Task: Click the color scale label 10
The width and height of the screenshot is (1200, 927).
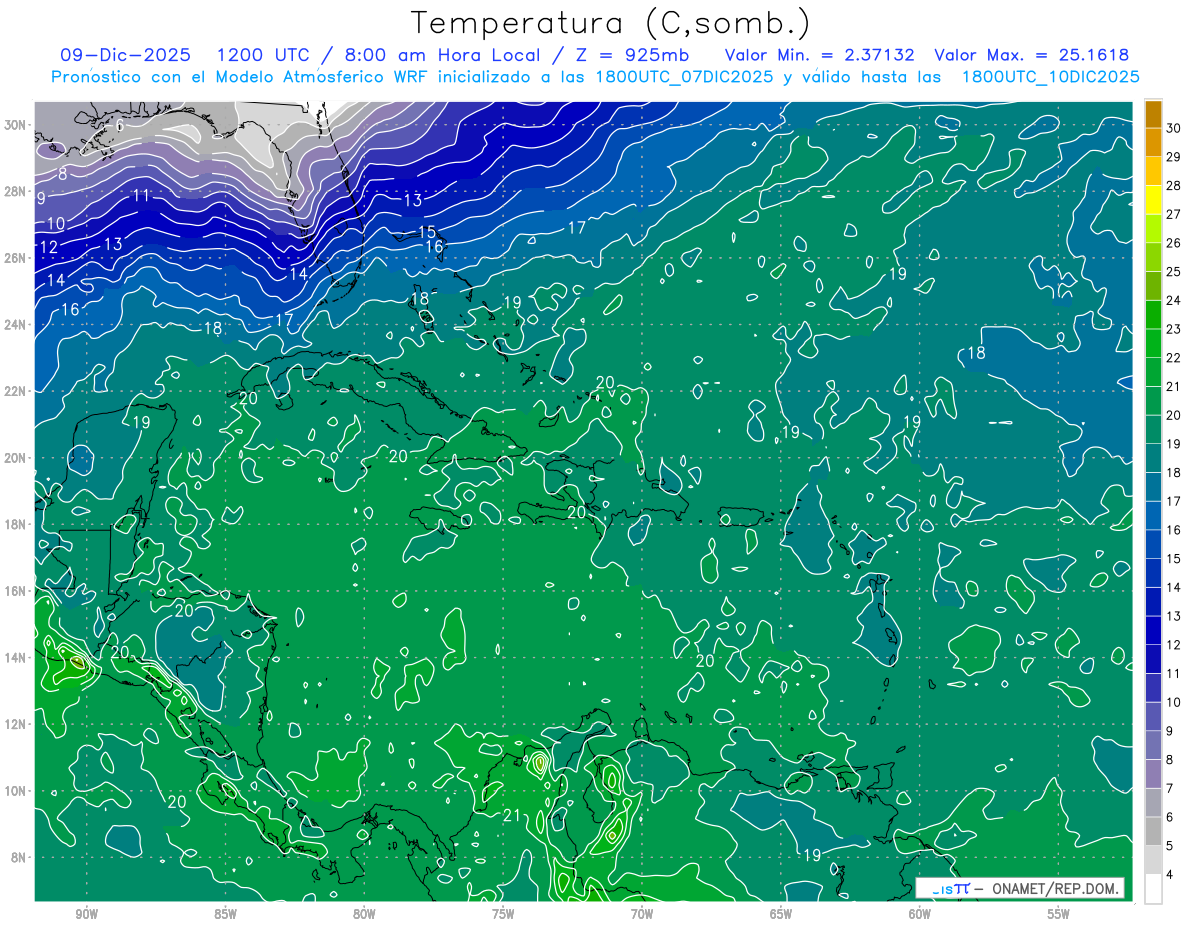Action: tap(1174, 702)
